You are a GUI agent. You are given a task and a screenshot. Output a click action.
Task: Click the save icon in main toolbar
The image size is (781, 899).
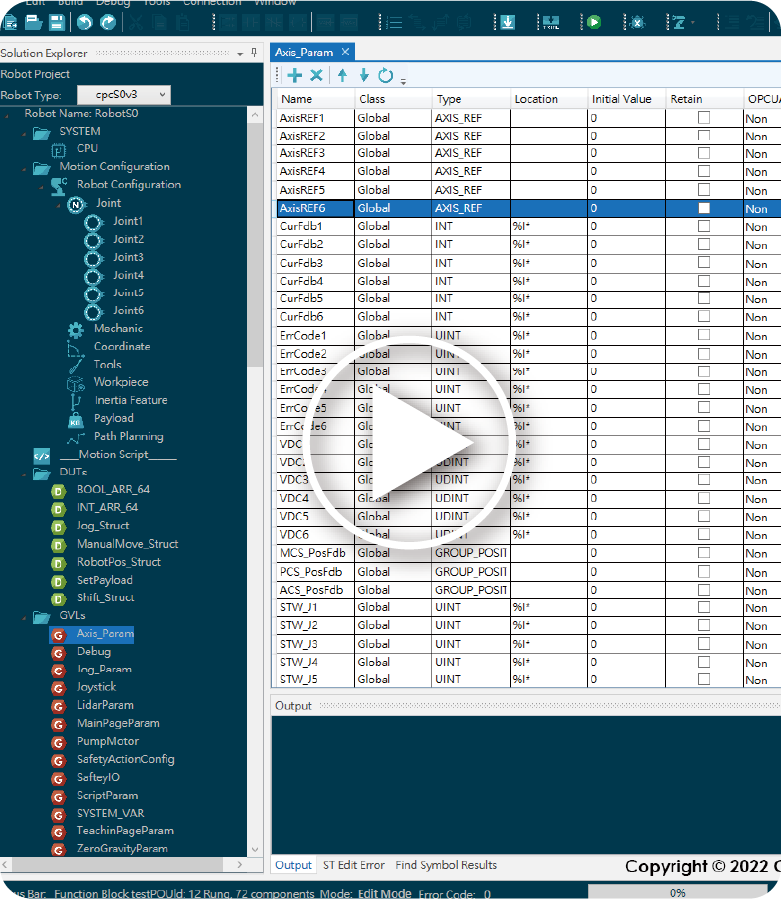[x=58, y=21]
